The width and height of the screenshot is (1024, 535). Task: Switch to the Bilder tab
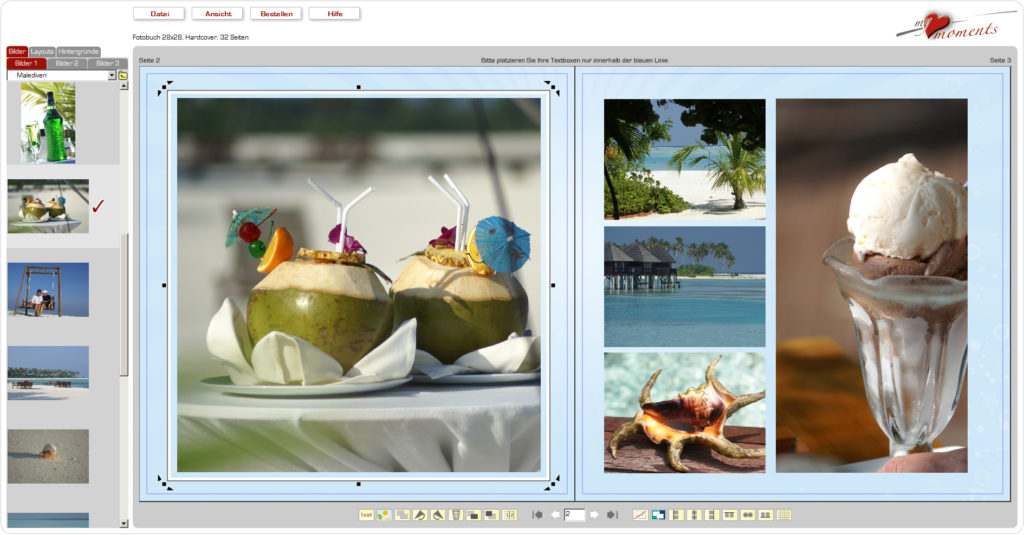pos(17,52)
